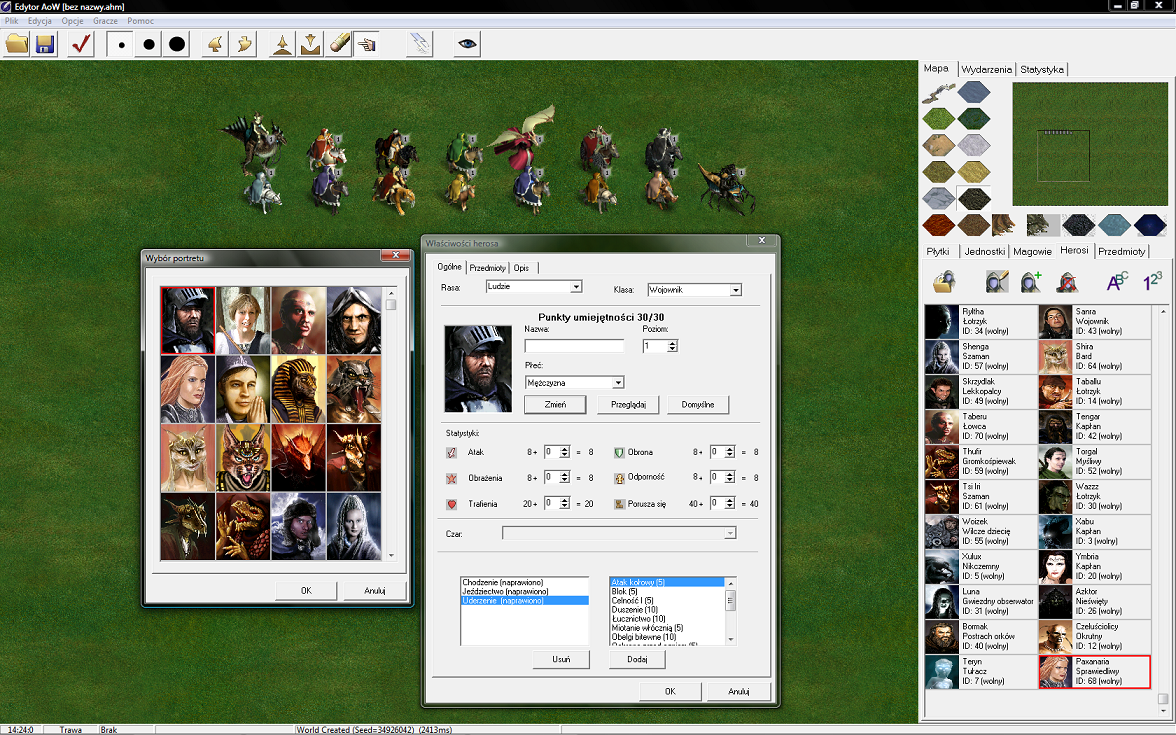
Task: Decrease the Obrona stat stepper
Action: [729, 455]
